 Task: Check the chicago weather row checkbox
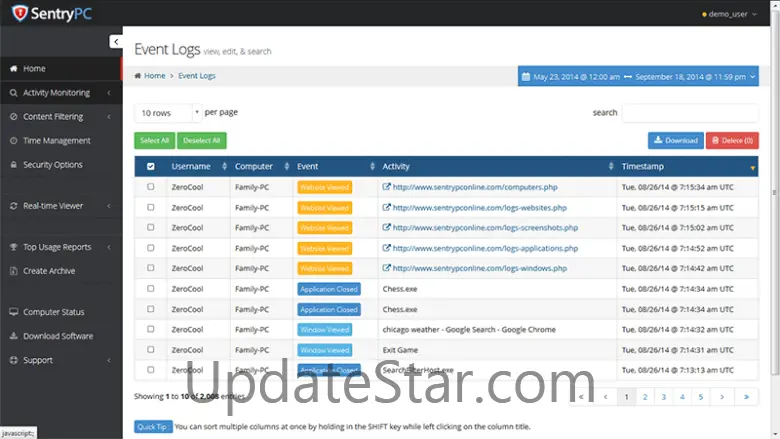151,329
